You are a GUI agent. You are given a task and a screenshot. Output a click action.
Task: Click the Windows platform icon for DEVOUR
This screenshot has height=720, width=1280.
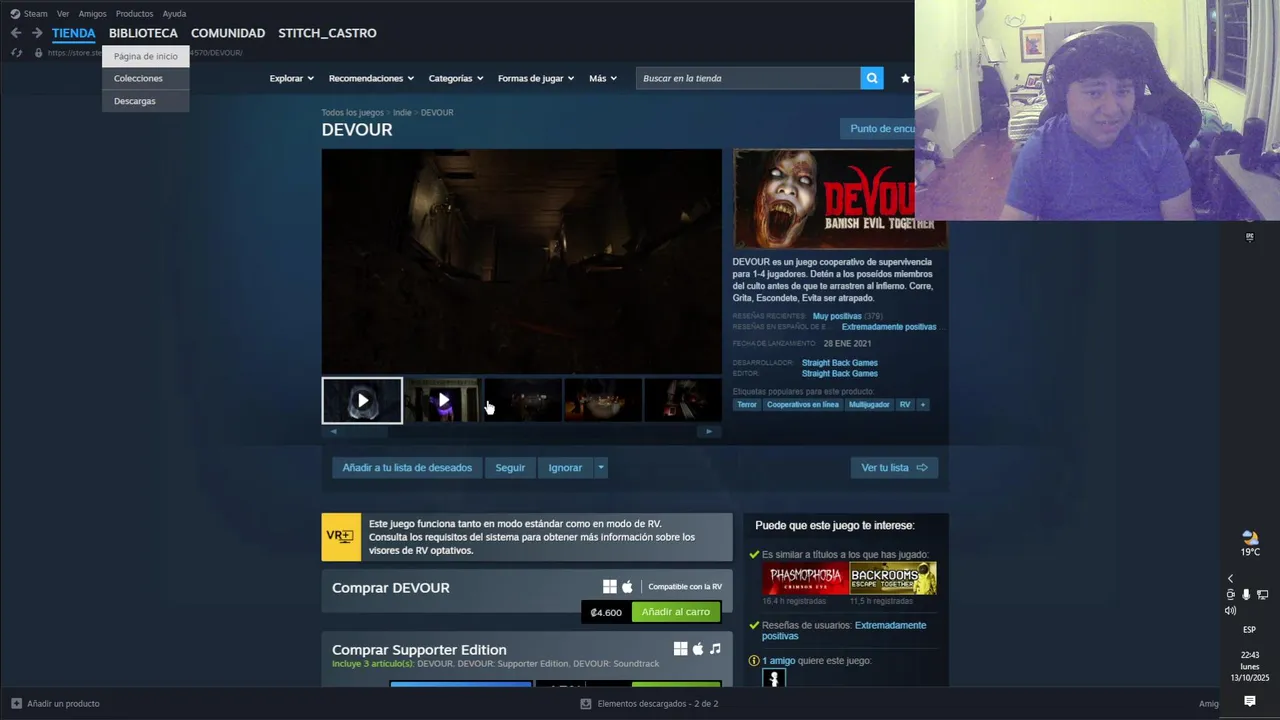pos(610,587)
